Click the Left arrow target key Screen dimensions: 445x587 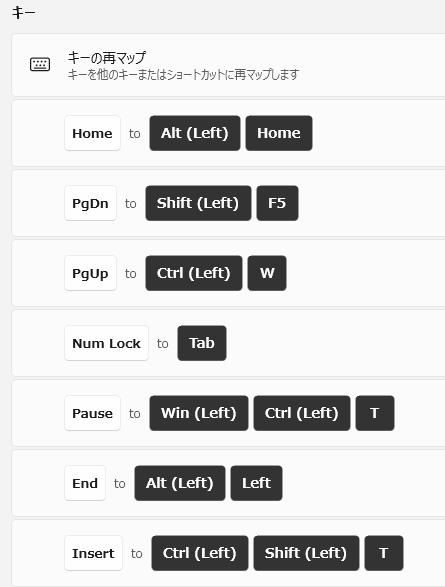(256, 483)
